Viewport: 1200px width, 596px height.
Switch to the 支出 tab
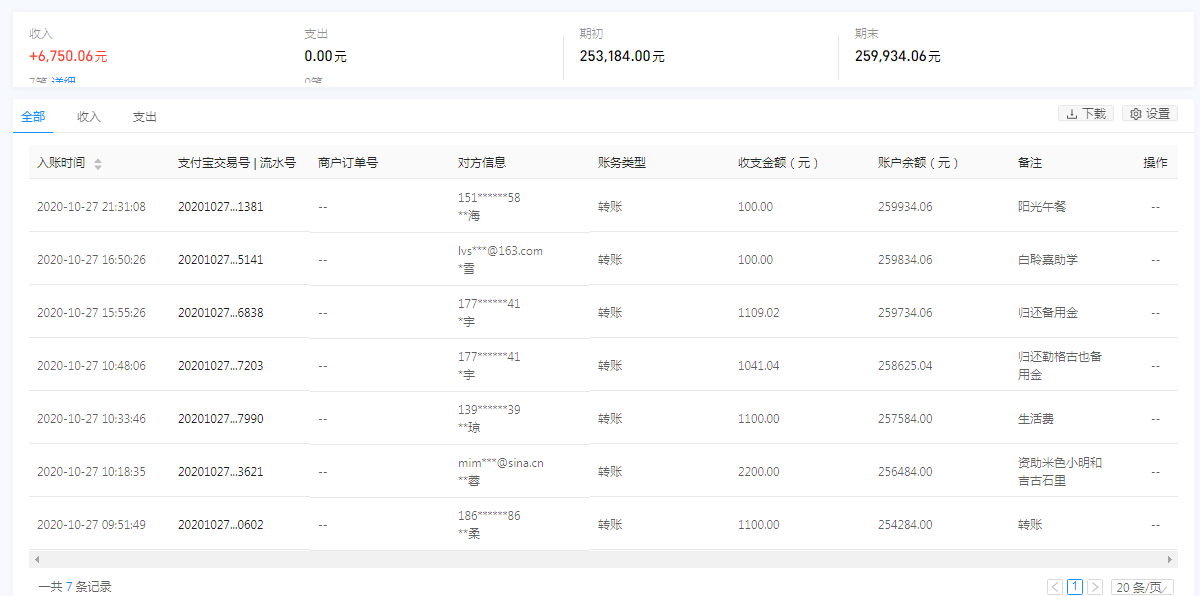point(145,117)
